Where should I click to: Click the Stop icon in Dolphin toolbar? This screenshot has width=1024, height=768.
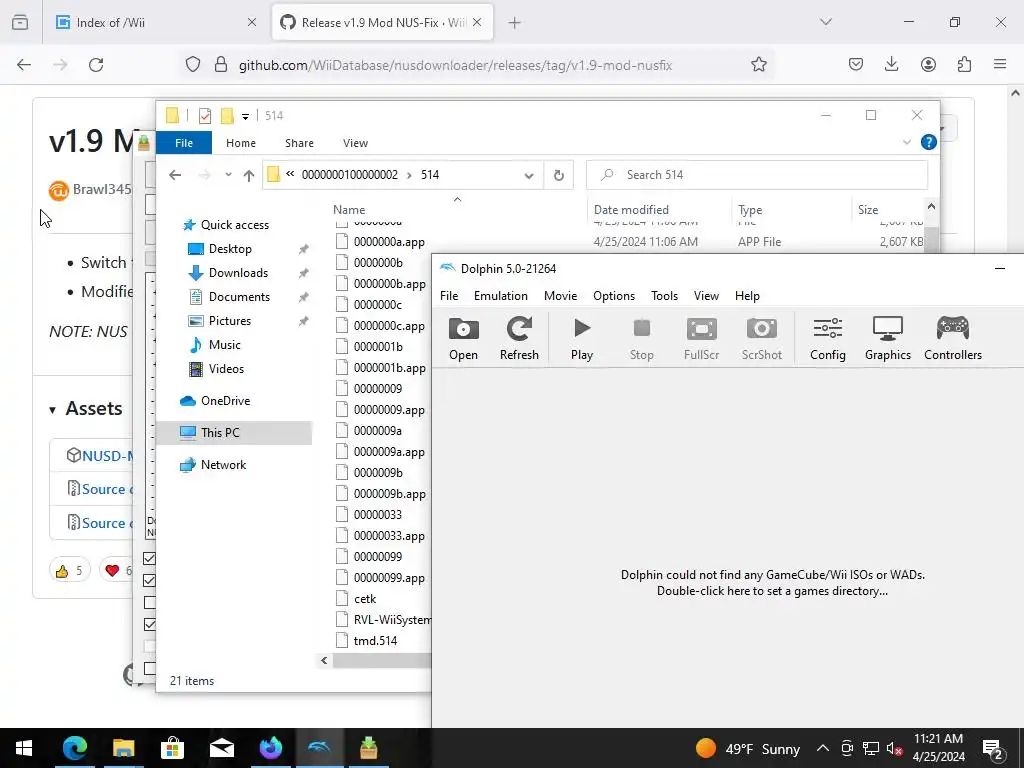pyautogui.click(x=641, y=338)
